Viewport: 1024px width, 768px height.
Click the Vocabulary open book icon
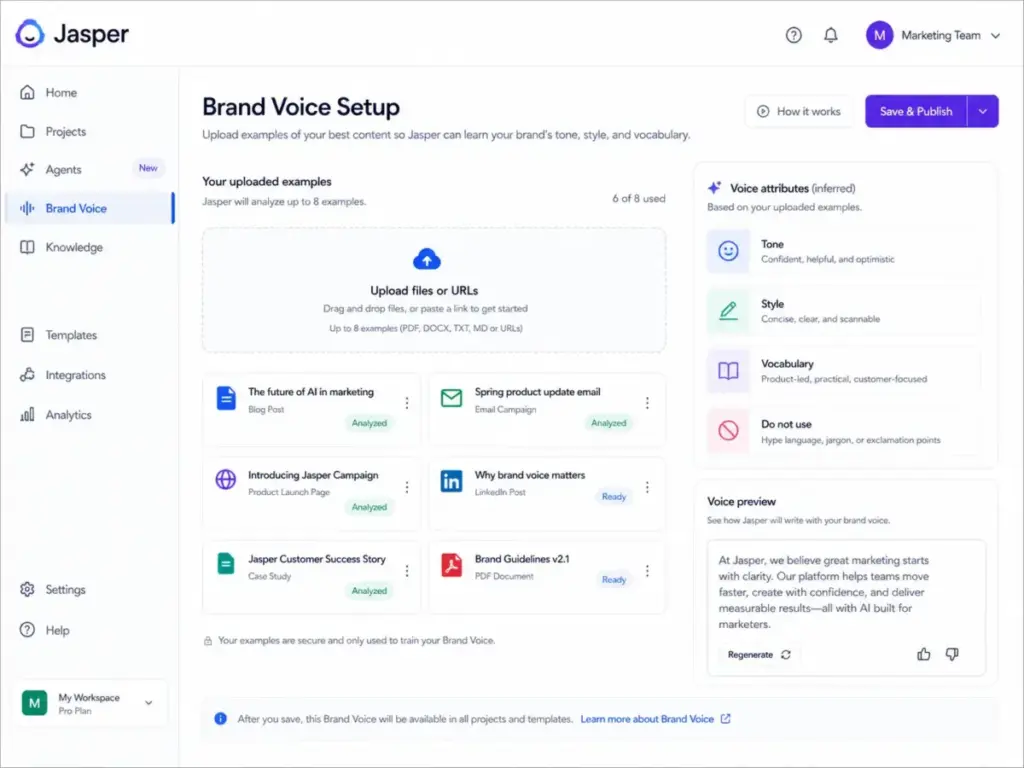pos(728,371)
